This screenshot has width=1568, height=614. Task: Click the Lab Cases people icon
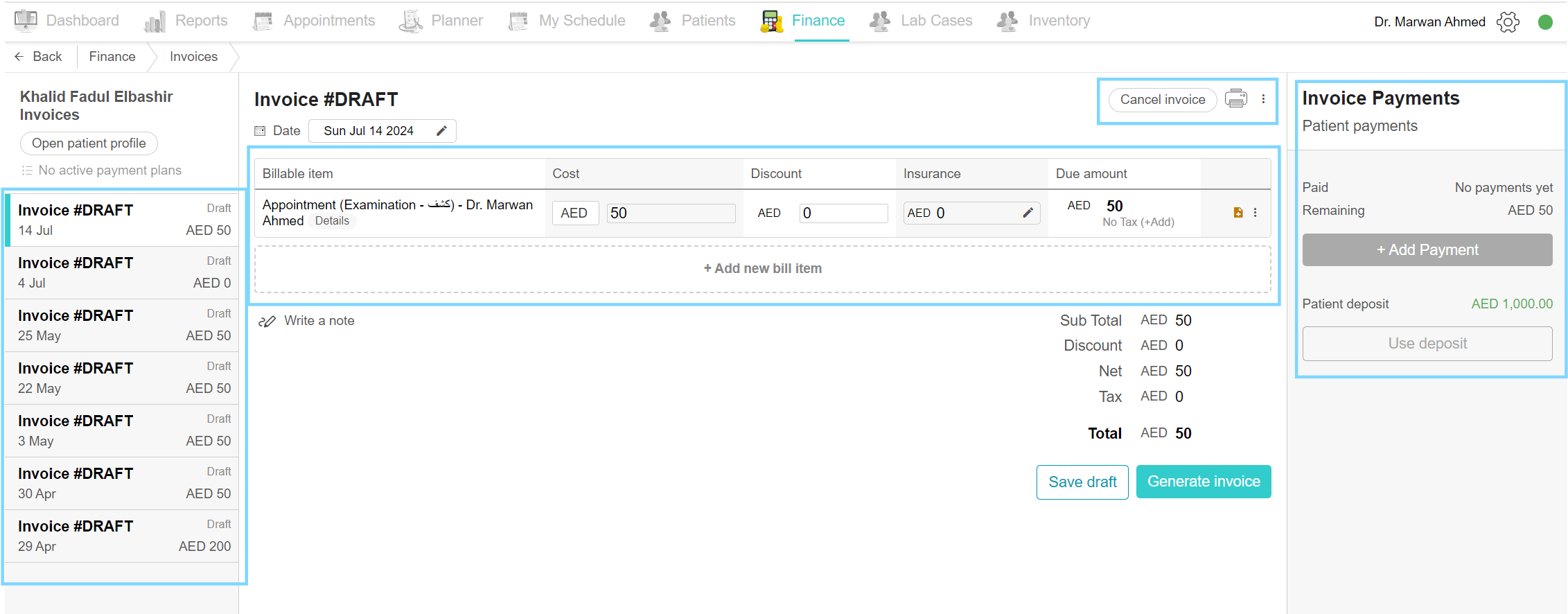880,21
